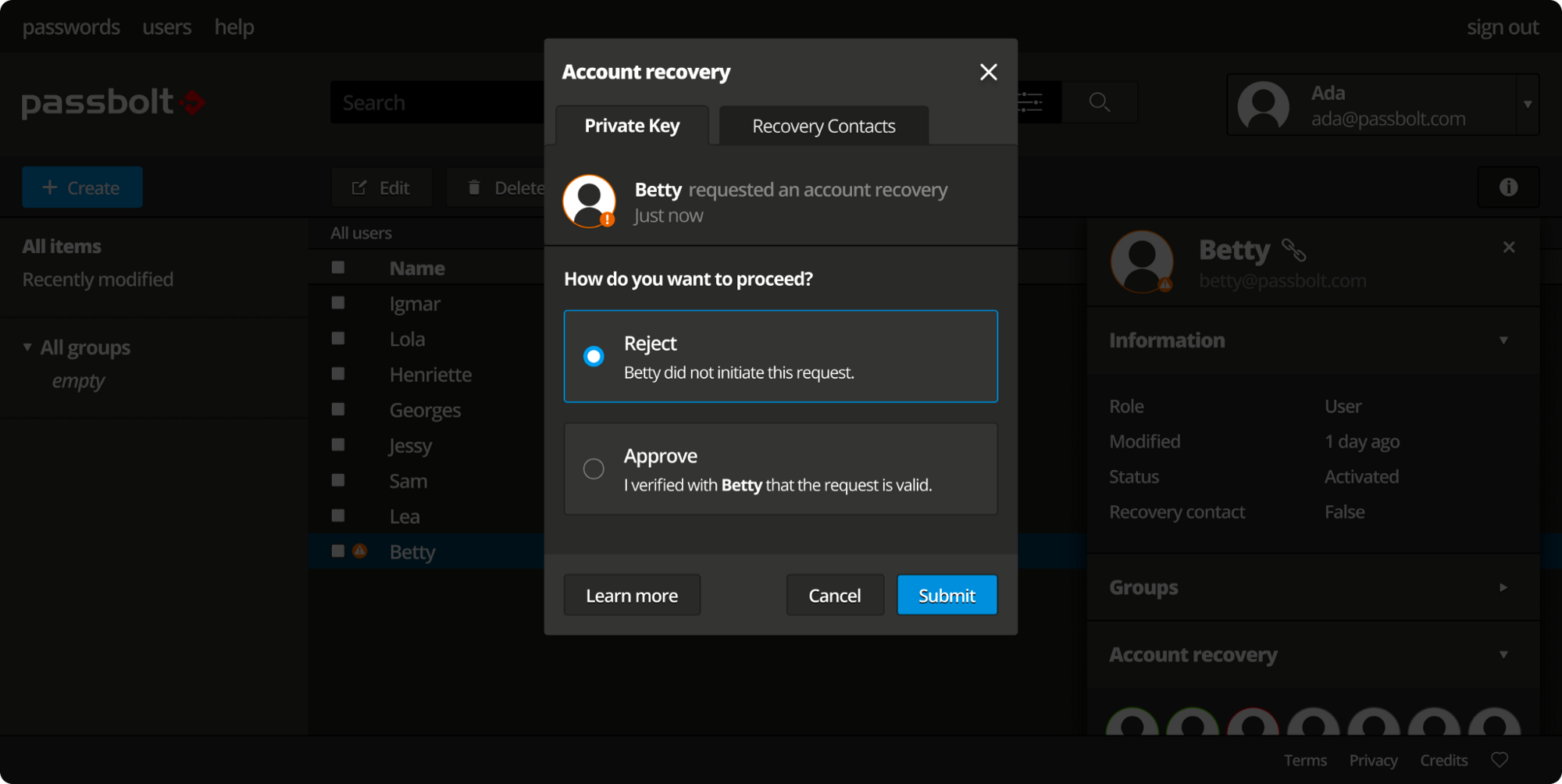
Task: Close the Account recovery dialog
Action: (989, 72)
